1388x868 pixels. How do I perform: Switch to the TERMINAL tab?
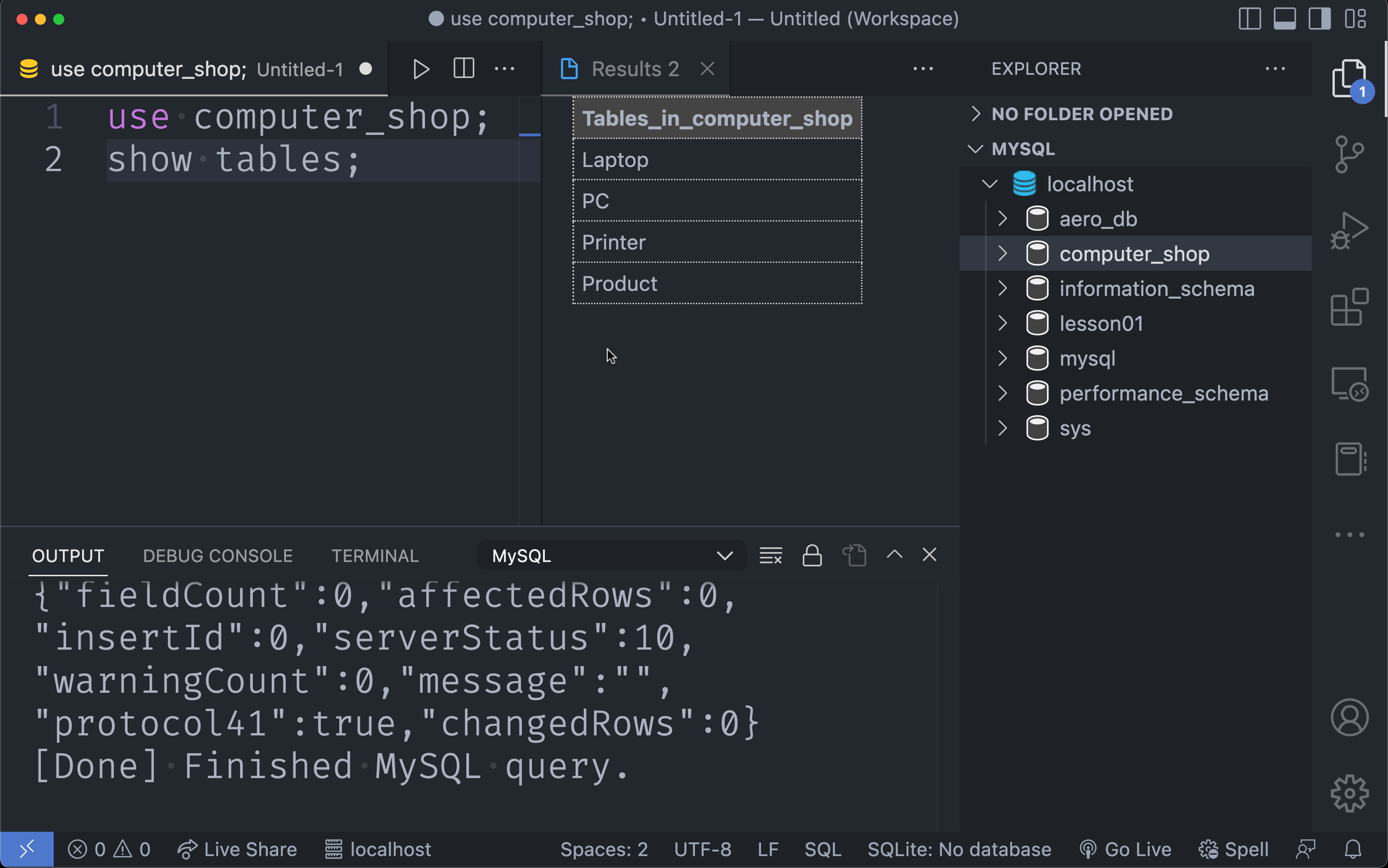(375, 555)
